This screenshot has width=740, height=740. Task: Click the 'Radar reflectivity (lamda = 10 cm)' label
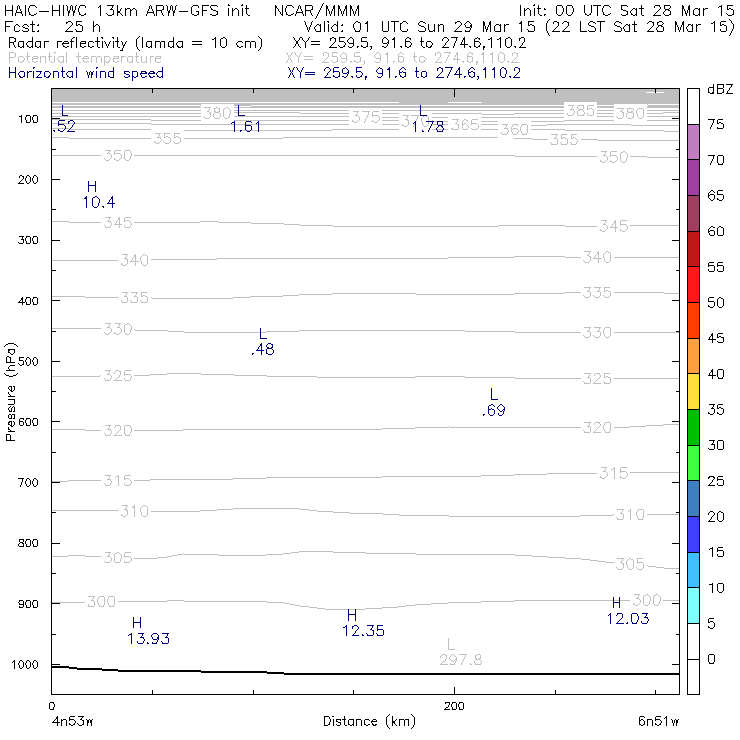point(135,43)
